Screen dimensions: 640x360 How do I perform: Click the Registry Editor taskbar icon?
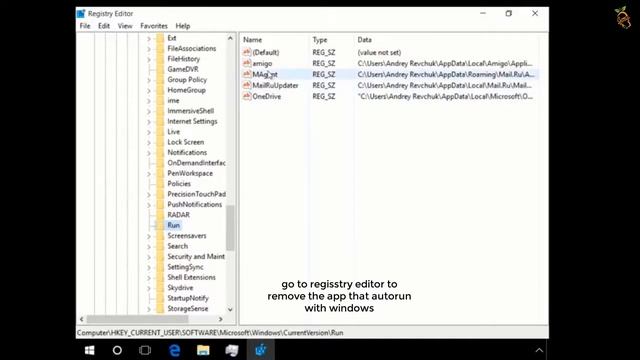260,350
